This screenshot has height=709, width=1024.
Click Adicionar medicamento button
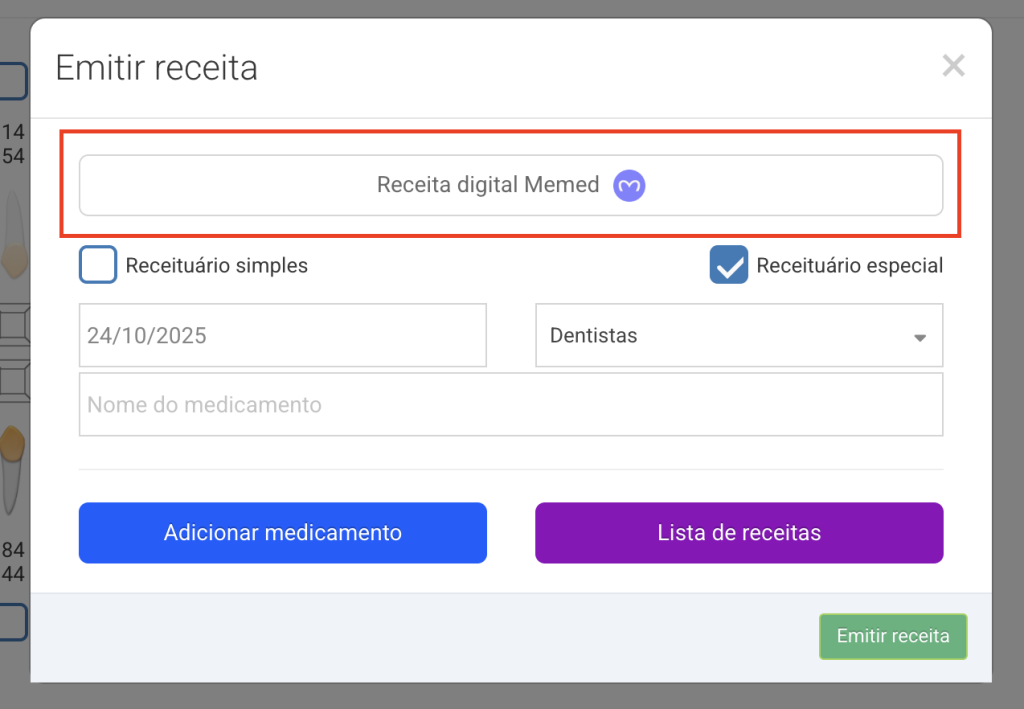(282, 533)
